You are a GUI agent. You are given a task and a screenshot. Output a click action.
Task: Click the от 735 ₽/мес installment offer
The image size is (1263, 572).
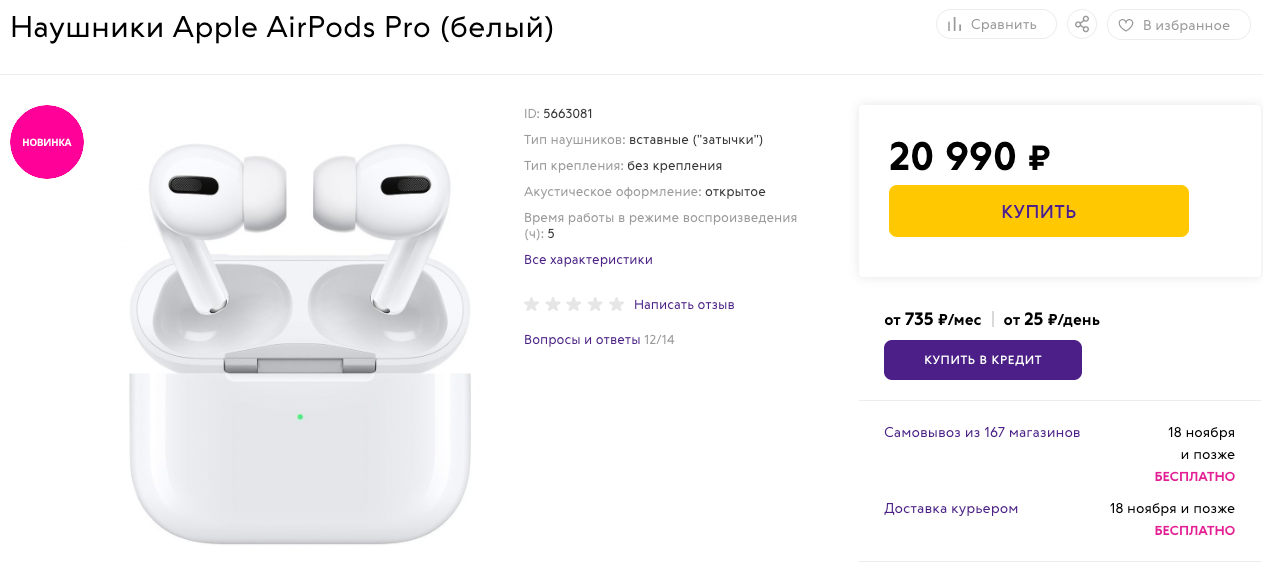(x=932, y=320)
